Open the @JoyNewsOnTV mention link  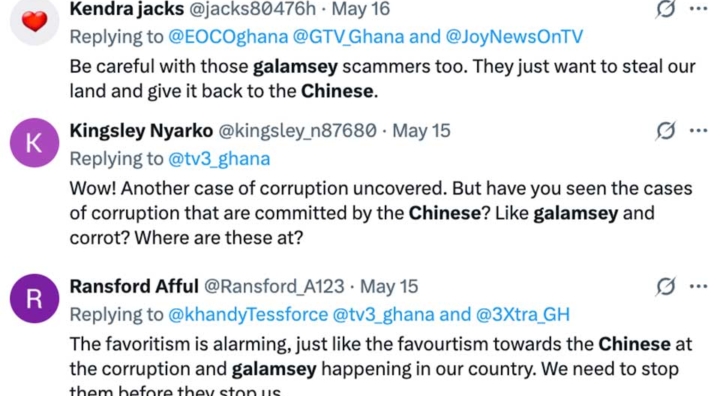pyautogui.click(x=514, y=37)
